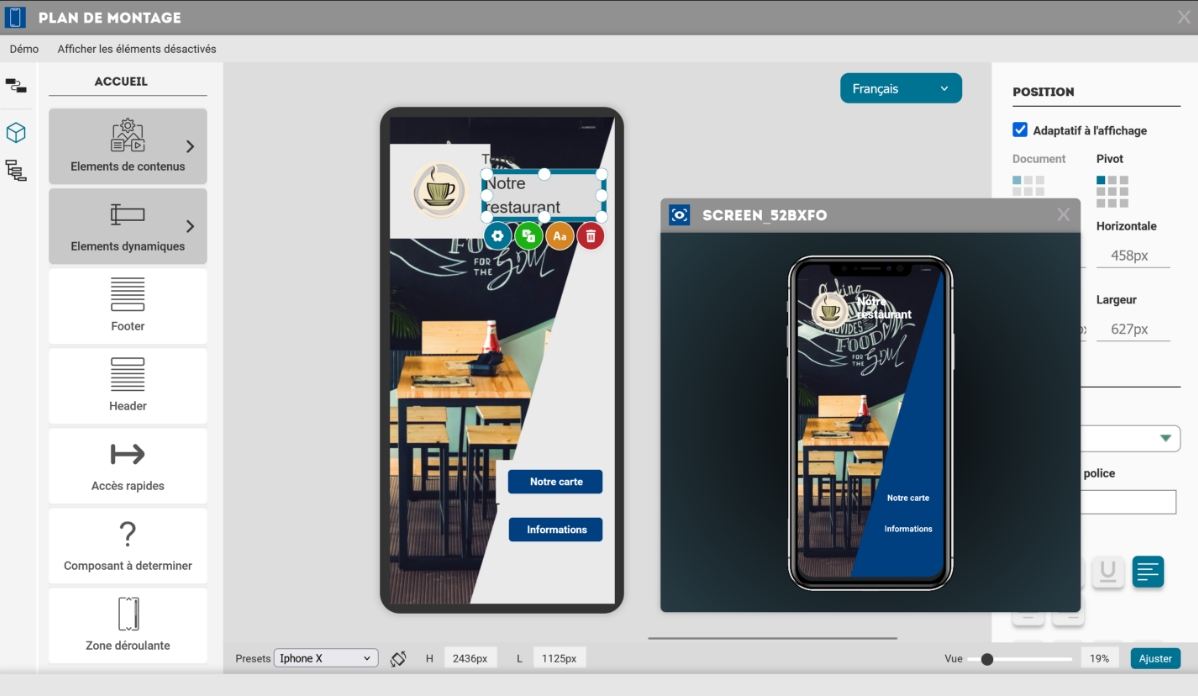Duplicate the element with the green icon
1198x696 pixels.
[x=529, y=236]
